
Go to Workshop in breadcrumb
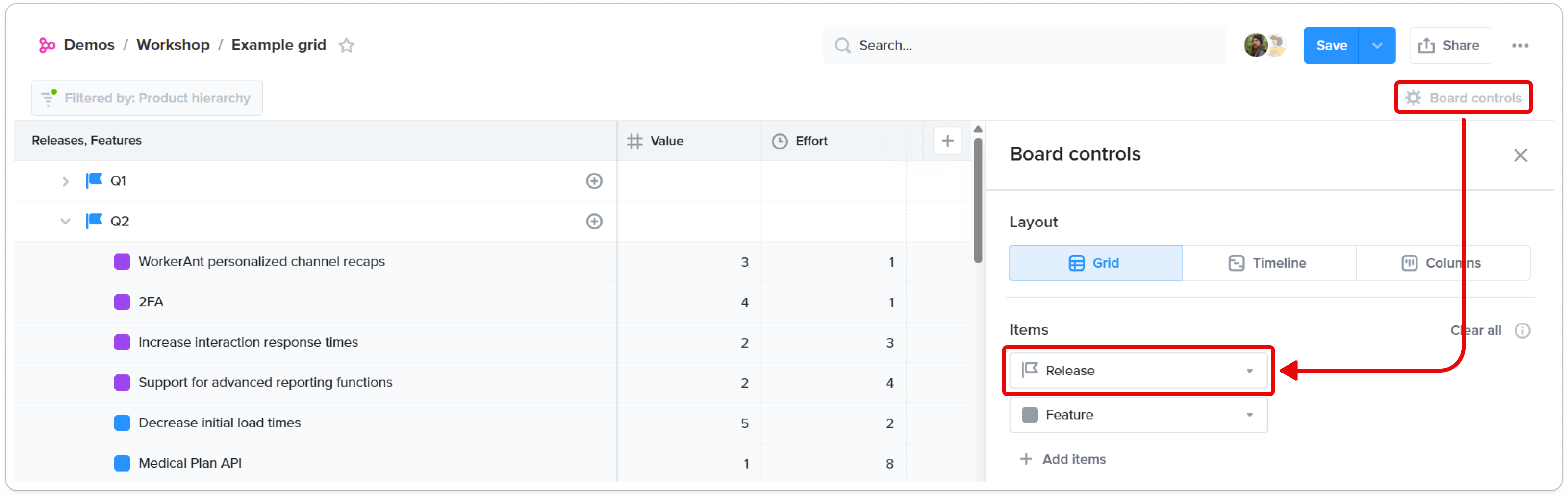(x=173, y=45)
